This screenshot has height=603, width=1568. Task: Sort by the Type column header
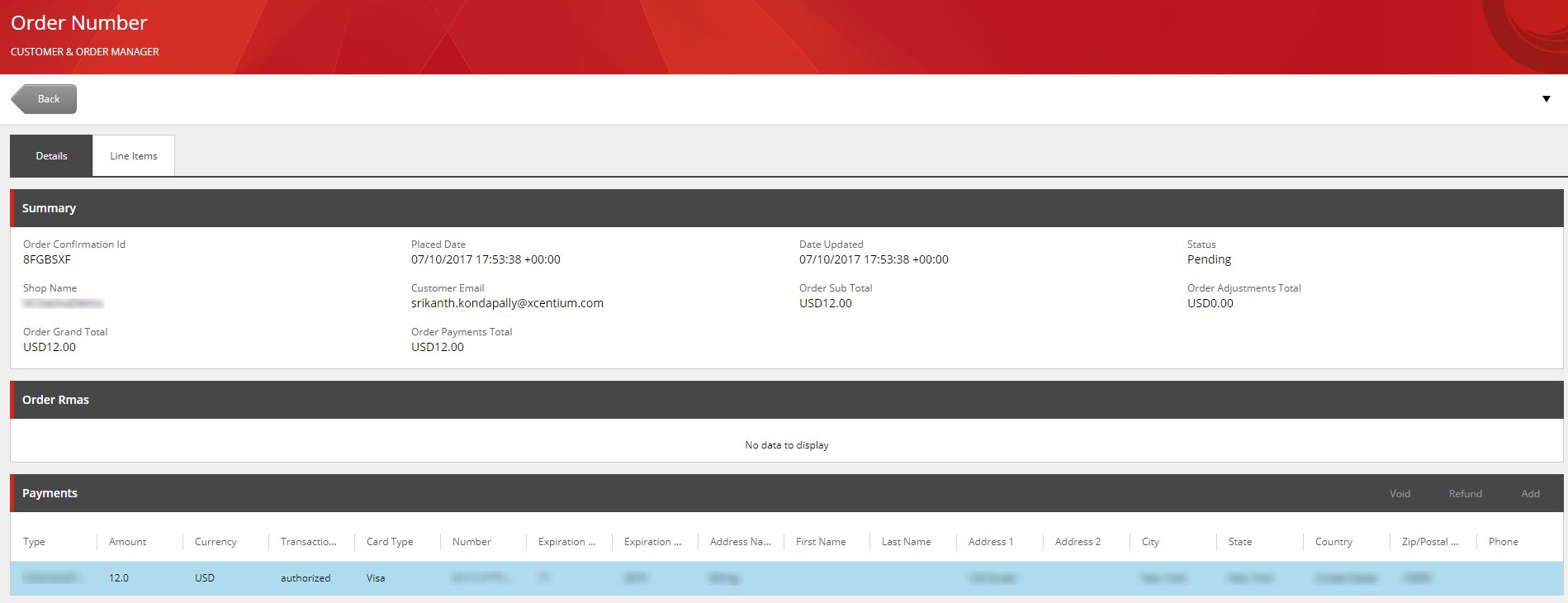[x=34, y=542]
